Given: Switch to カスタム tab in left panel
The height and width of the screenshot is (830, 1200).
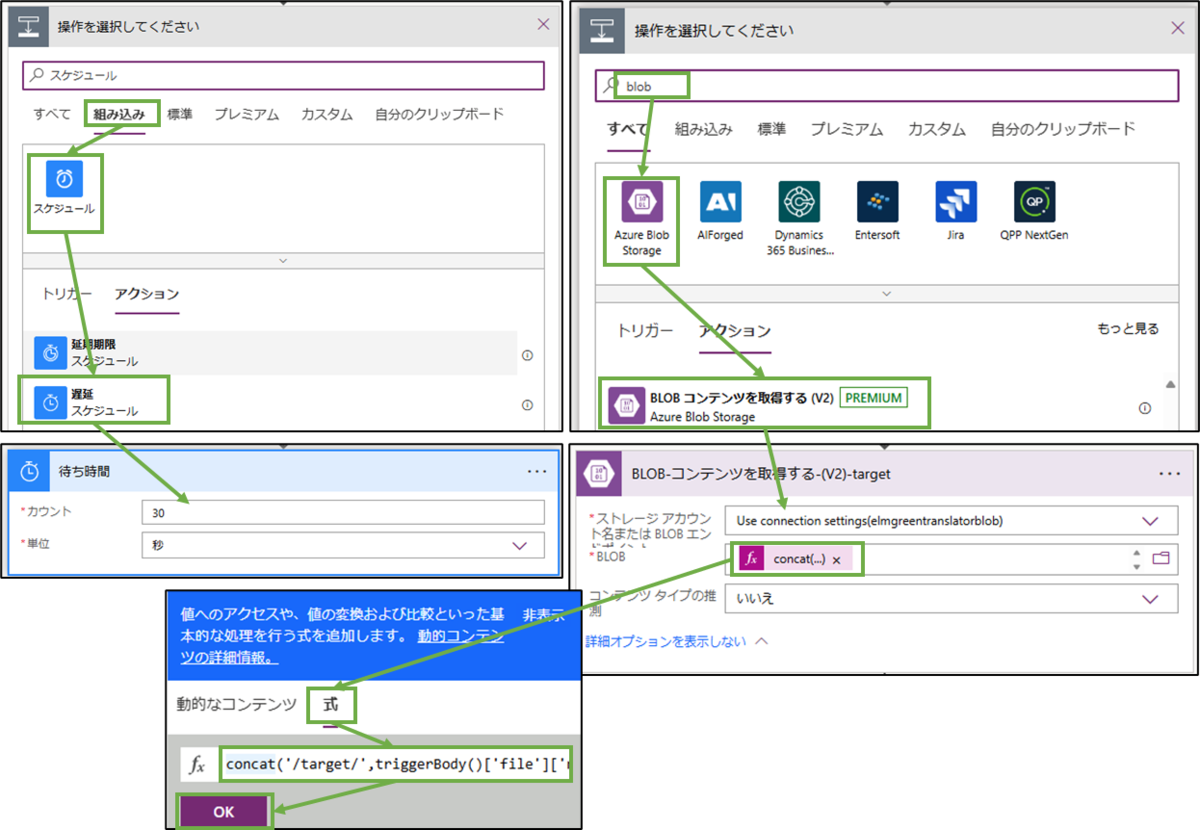Looking at the screenshot, I should tap(327, 114).
